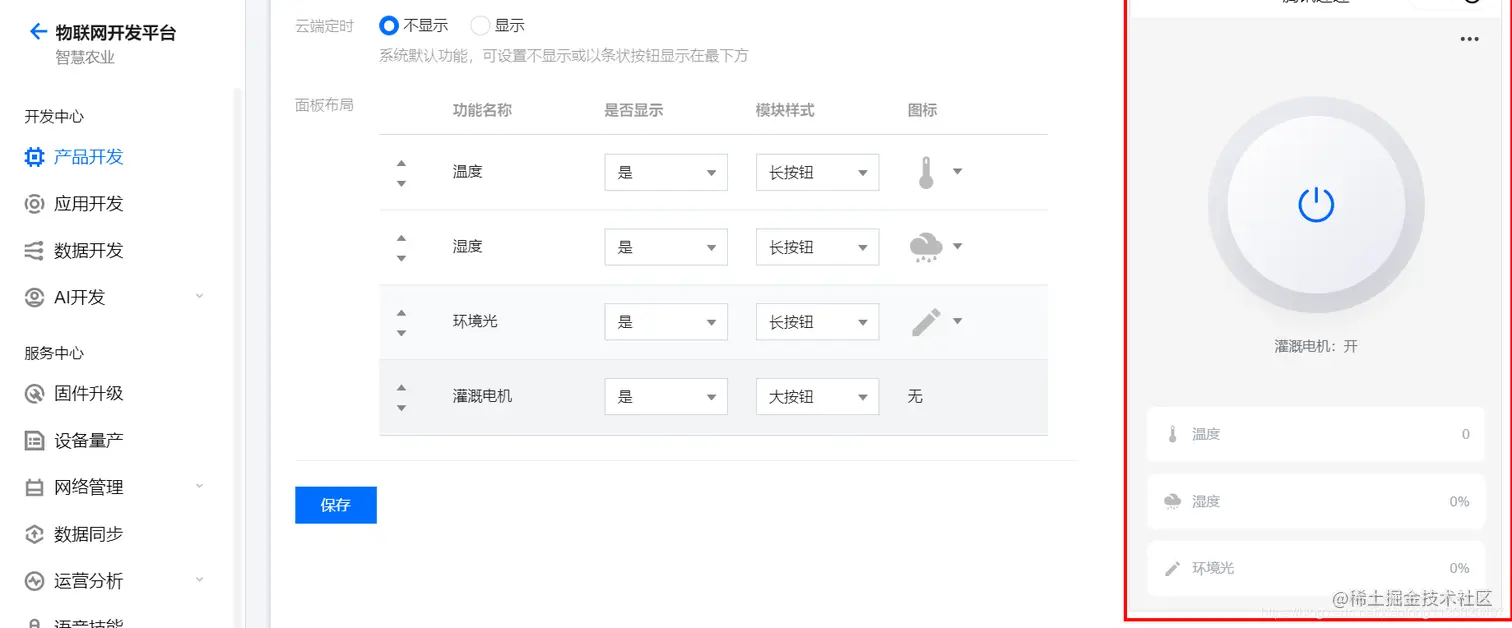1512x628 pixels.
Task: Click the thermometer icon in 温度 layout row
Action: point(926,172)
